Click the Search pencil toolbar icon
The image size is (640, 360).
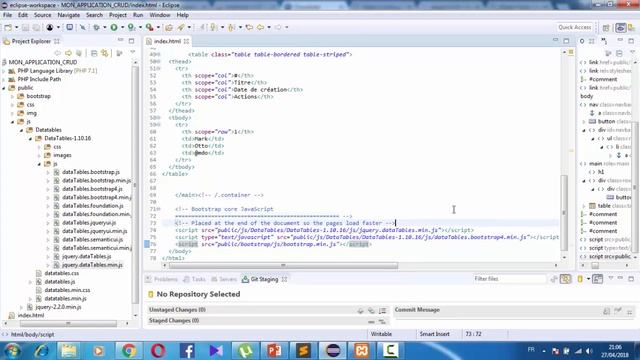click(181, 27)
